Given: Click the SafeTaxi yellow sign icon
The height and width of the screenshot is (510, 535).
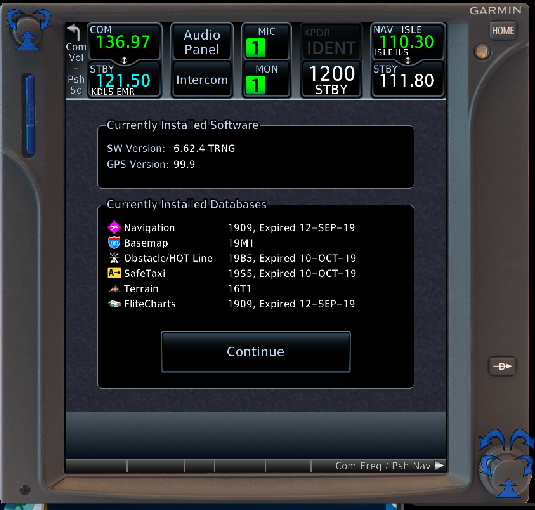Looking at the screenshot, I should point(114,273).
